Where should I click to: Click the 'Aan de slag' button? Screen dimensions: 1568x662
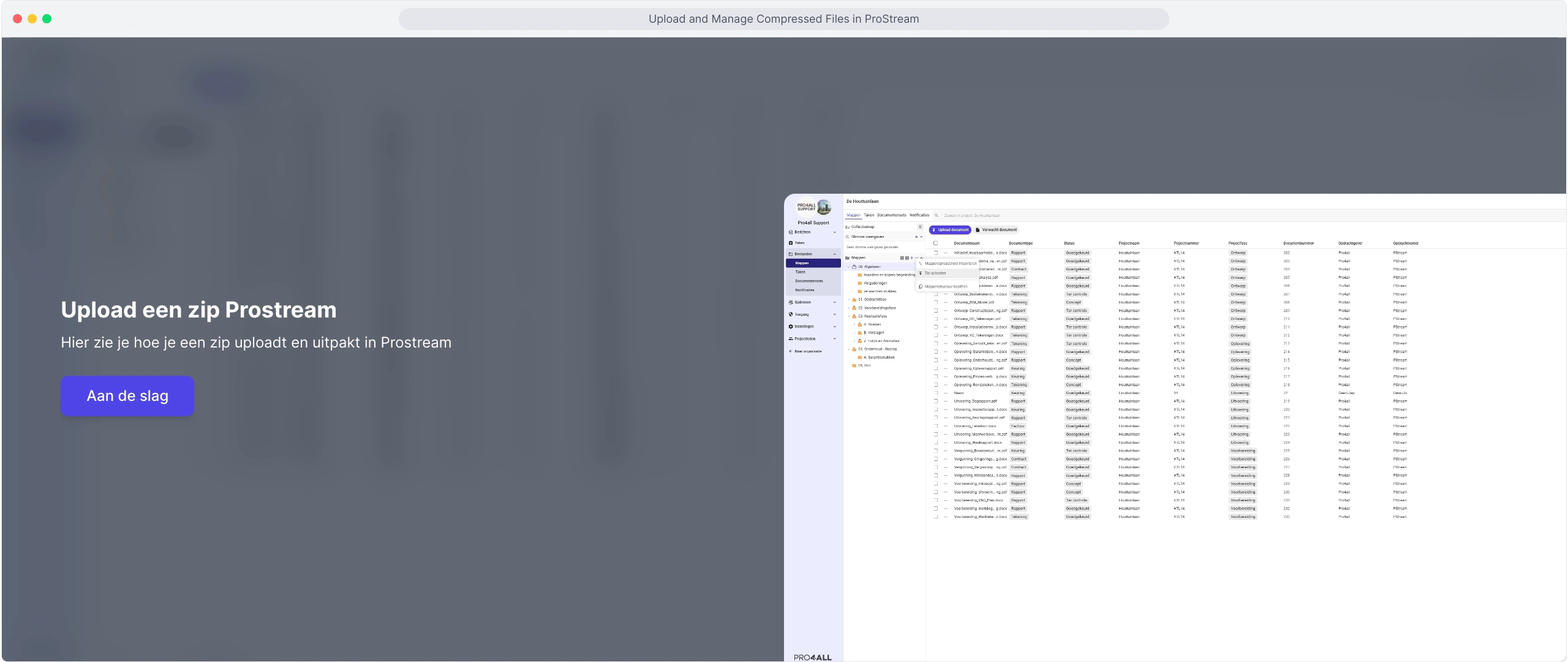pos(127,396)
